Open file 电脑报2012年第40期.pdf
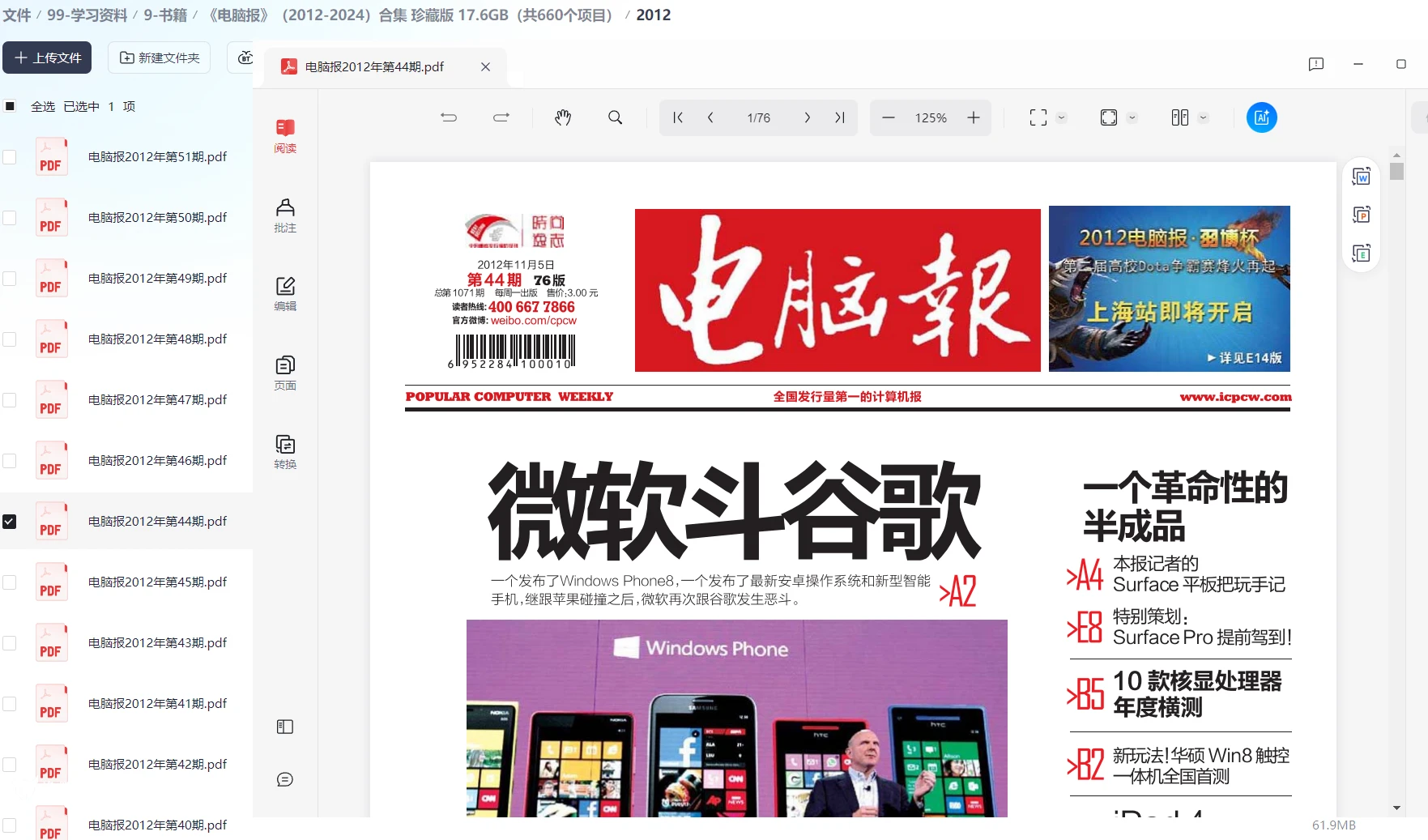The width and height of the screenshot is (1428, 840). [157, 825]
